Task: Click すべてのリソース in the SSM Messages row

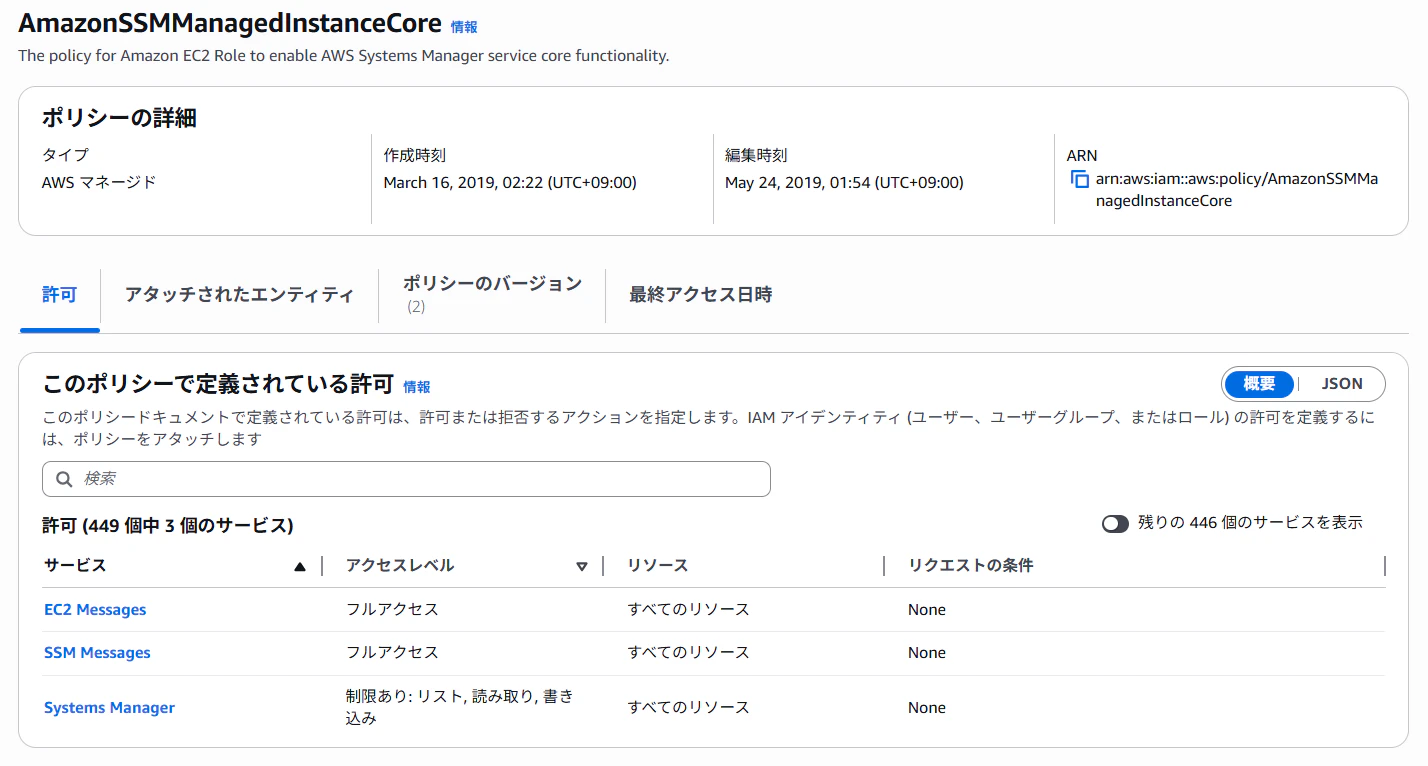Action: point(689,653)
